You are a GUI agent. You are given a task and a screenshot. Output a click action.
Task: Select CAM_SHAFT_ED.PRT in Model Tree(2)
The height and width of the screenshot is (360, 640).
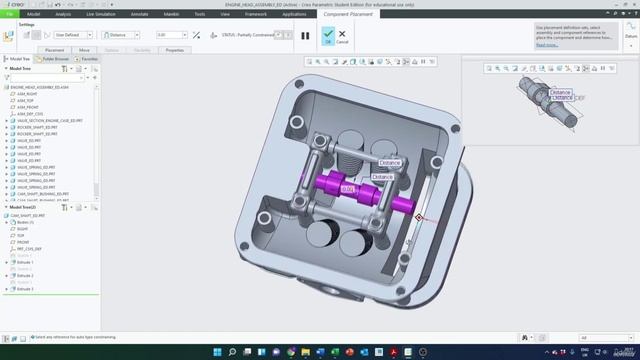[x=27, y=216]
